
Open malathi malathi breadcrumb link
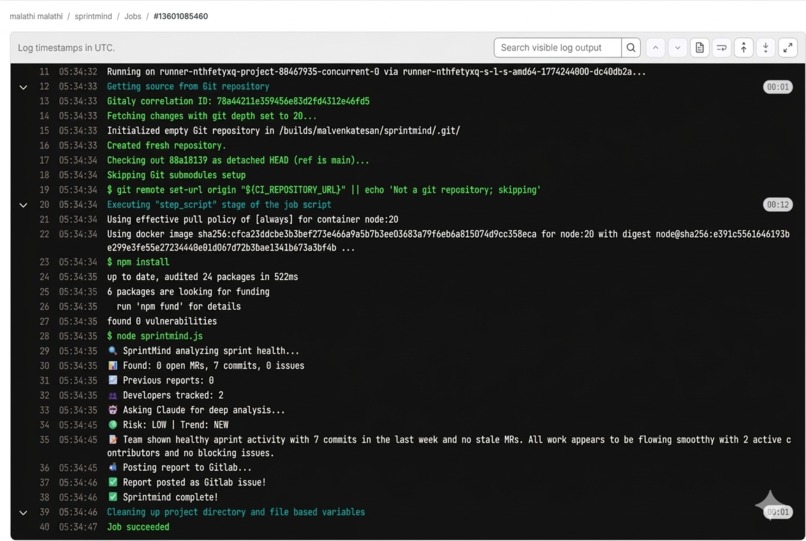(x=36, y=16)
